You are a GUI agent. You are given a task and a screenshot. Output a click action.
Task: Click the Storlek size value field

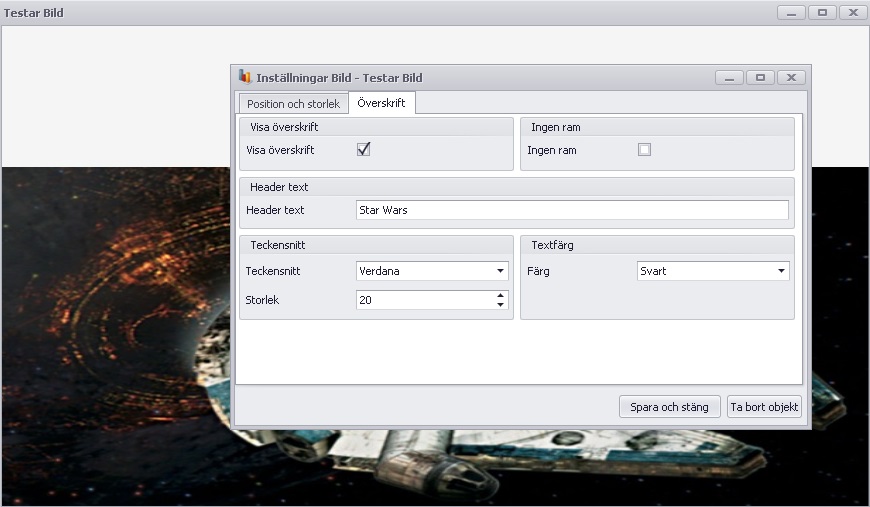(x=425, y=300)
